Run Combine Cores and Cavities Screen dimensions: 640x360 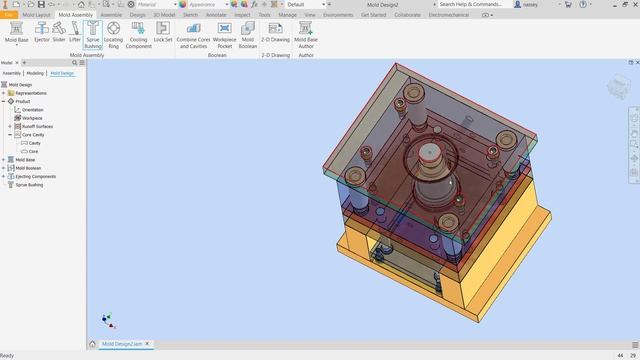pos(193,35)
